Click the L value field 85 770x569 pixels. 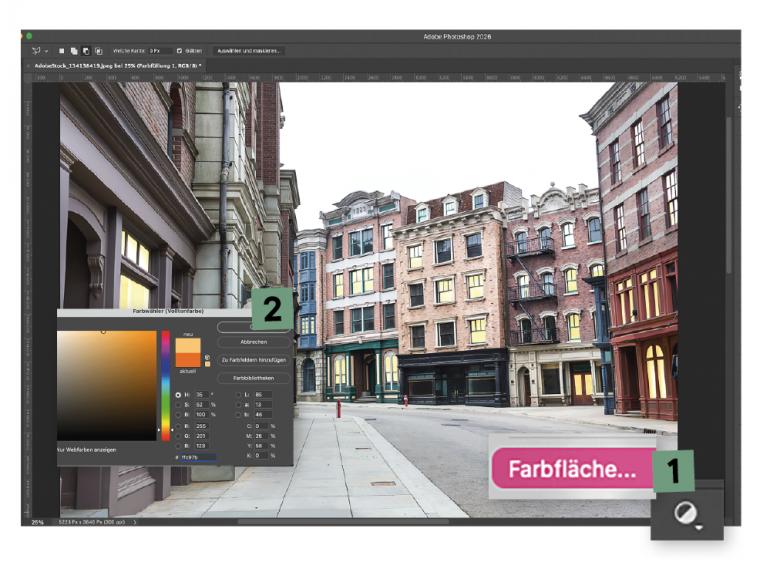click(262, 395)
